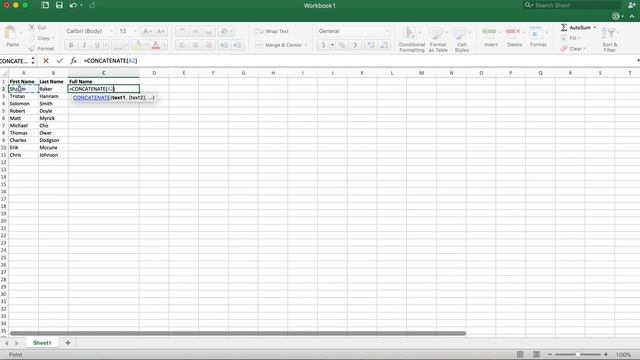Increase decimal places icon
640x360 pixels.
371,44
